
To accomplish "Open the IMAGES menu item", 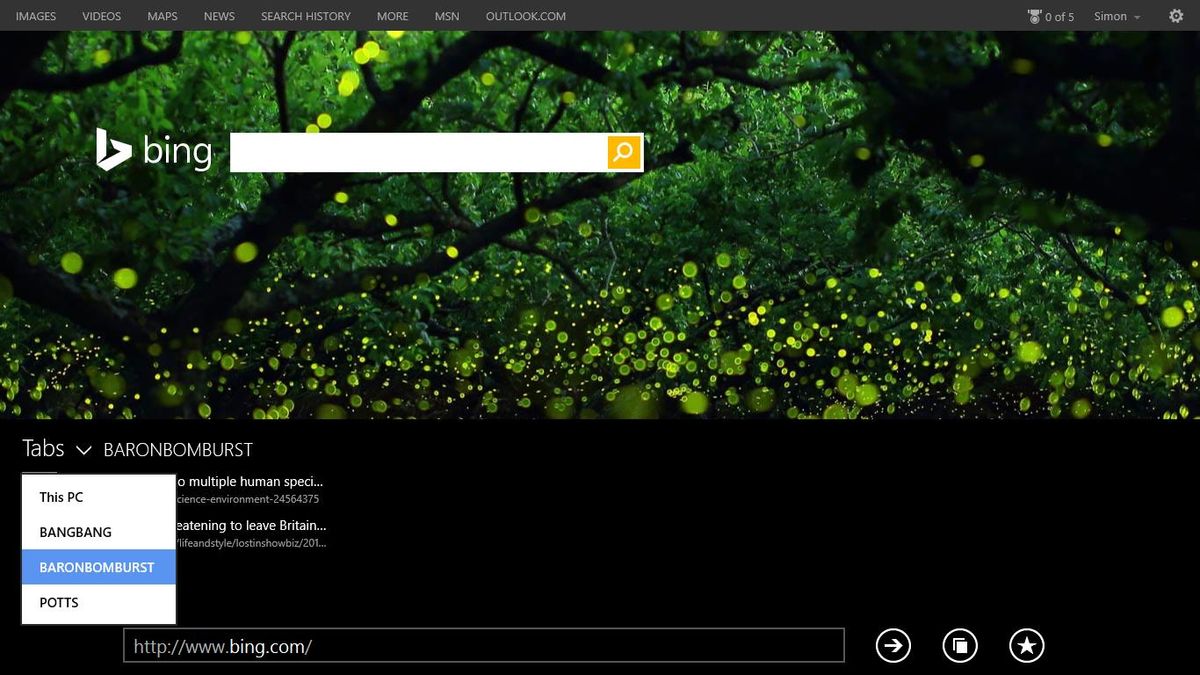I will coord(36,16).
